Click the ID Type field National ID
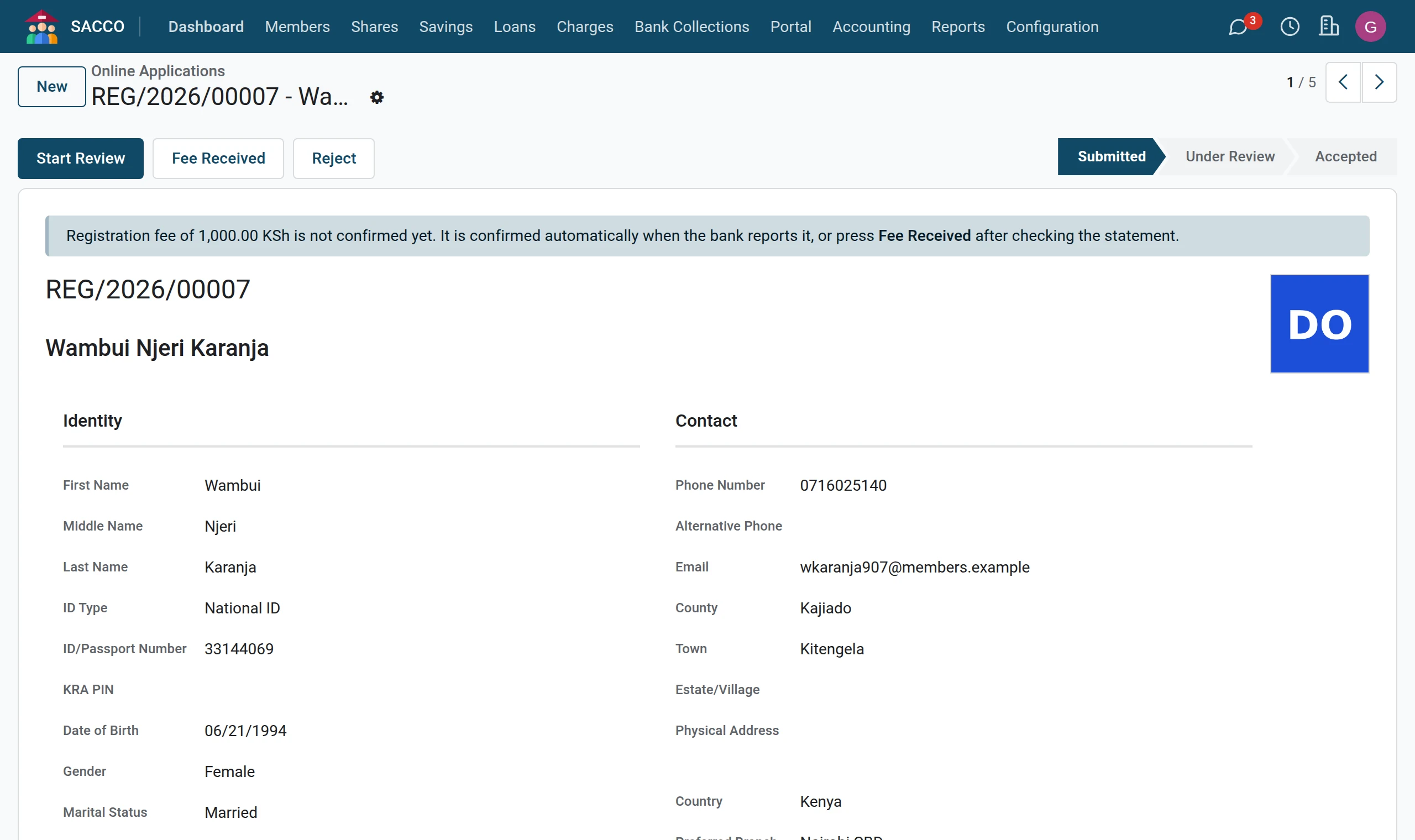1415x840 pixels. (x=242, y=608)
